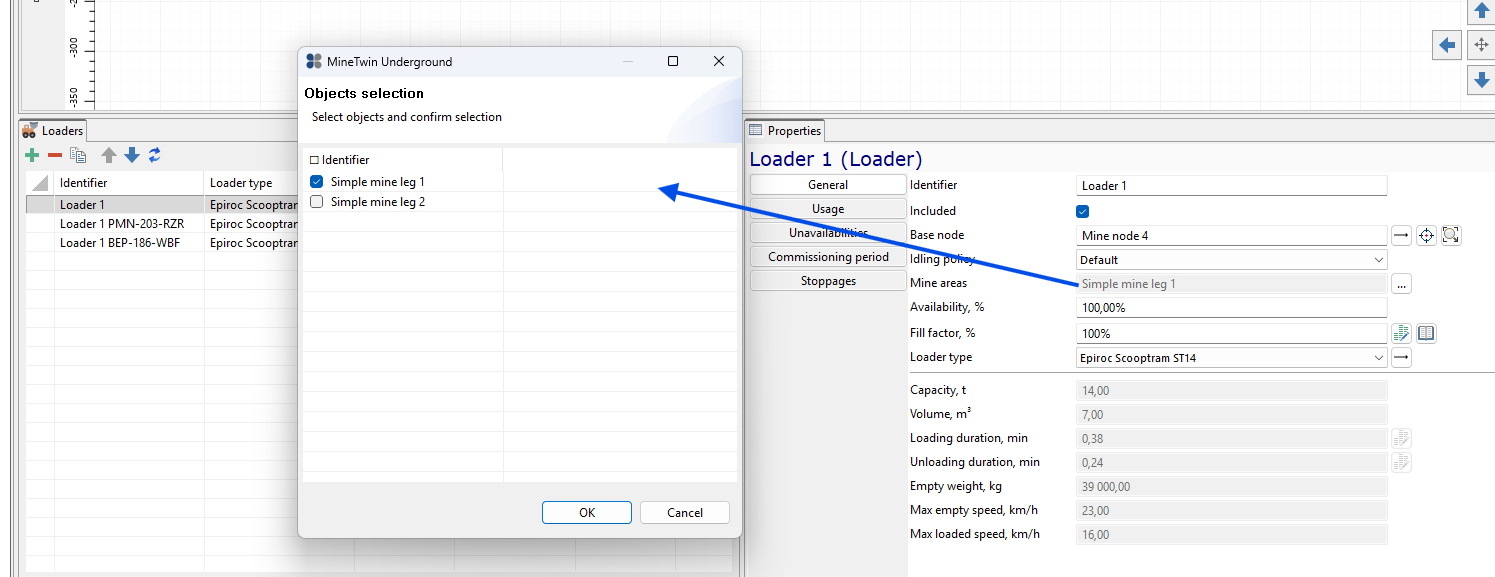This screenshot has height=577, width=1495.
Task: Click Simple mine leg 1 label in dialog
Action: [x=378, y=182]
